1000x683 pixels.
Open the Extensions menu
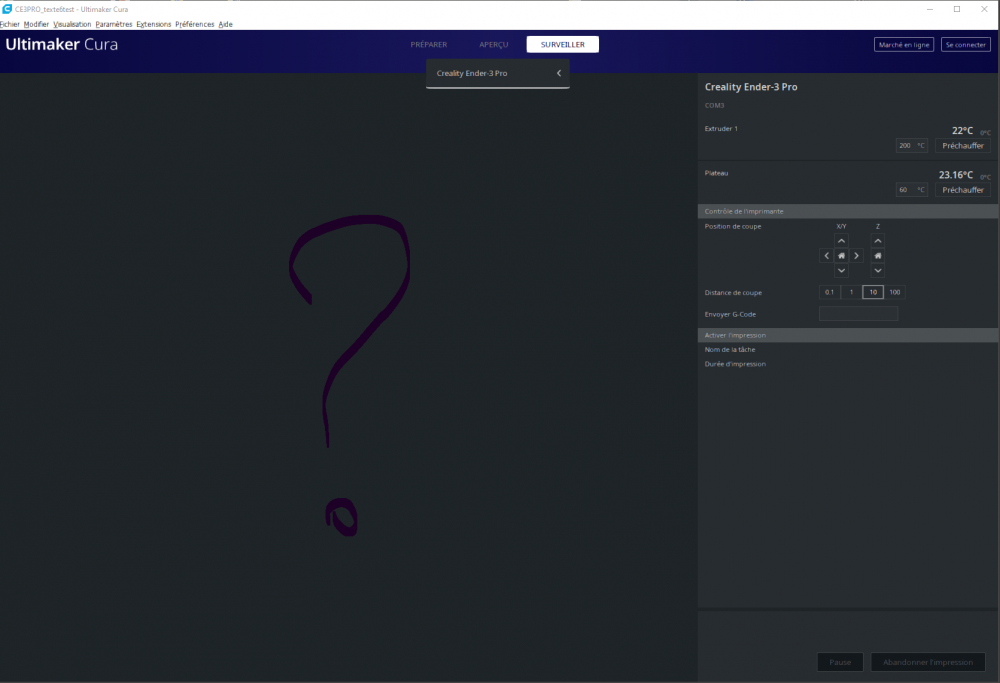[x=154, y=24]
